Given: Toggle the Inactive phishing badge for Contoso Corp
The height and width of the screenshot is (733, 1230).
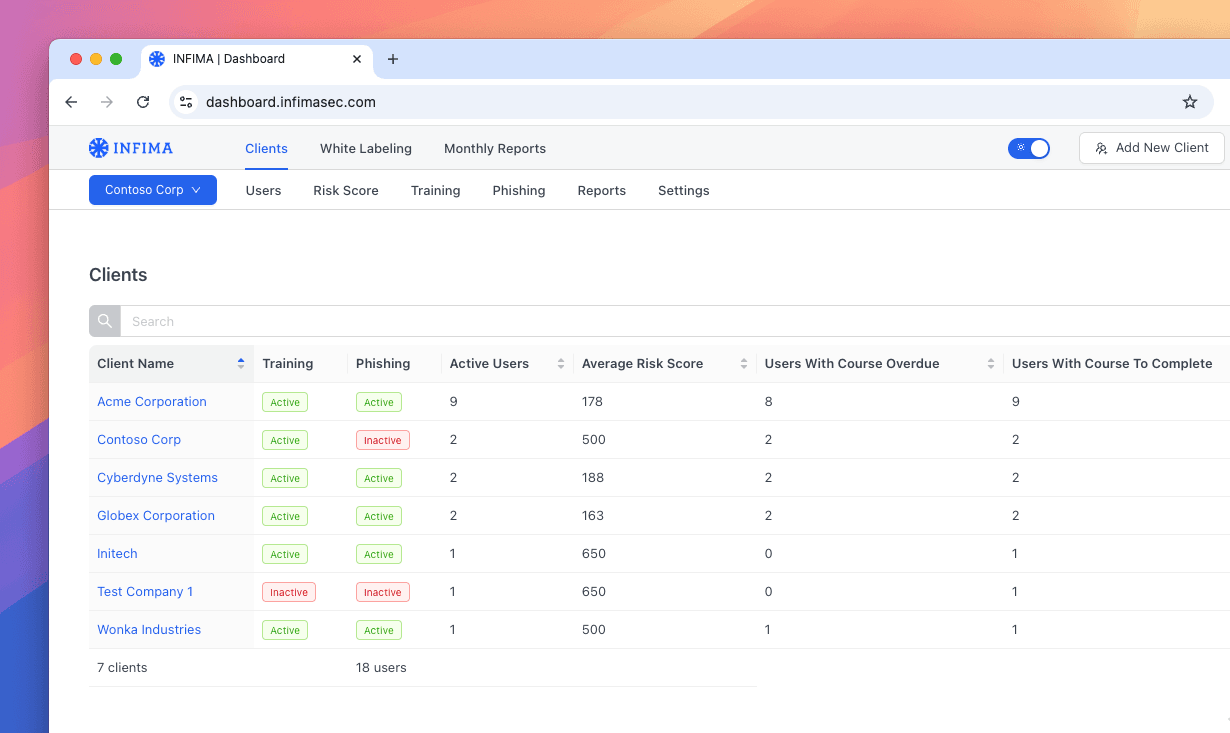Looking at the screenshot, I should (x=383, y=440).
